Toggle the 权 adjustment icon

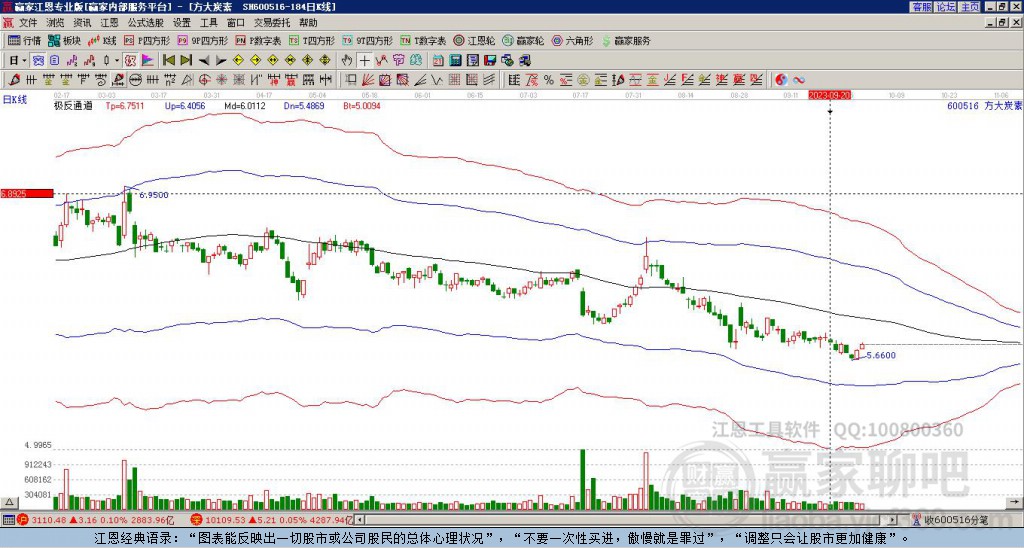click(130, 61)
